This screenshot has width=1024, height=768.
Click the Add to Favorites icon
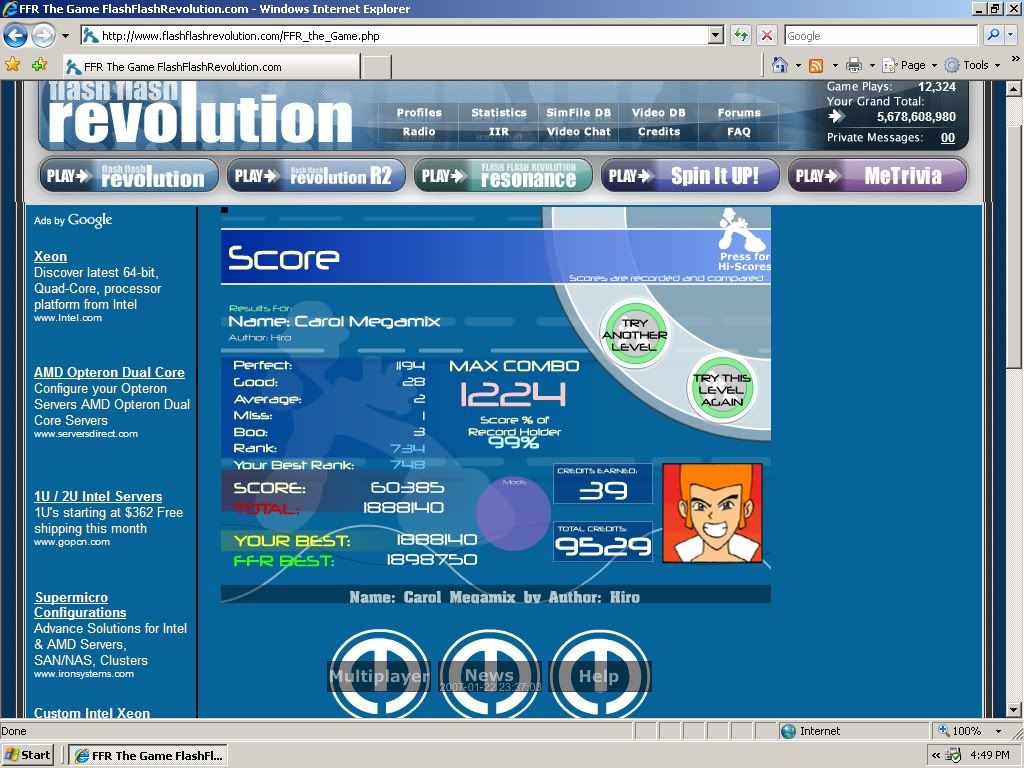(x=38, y=65)
